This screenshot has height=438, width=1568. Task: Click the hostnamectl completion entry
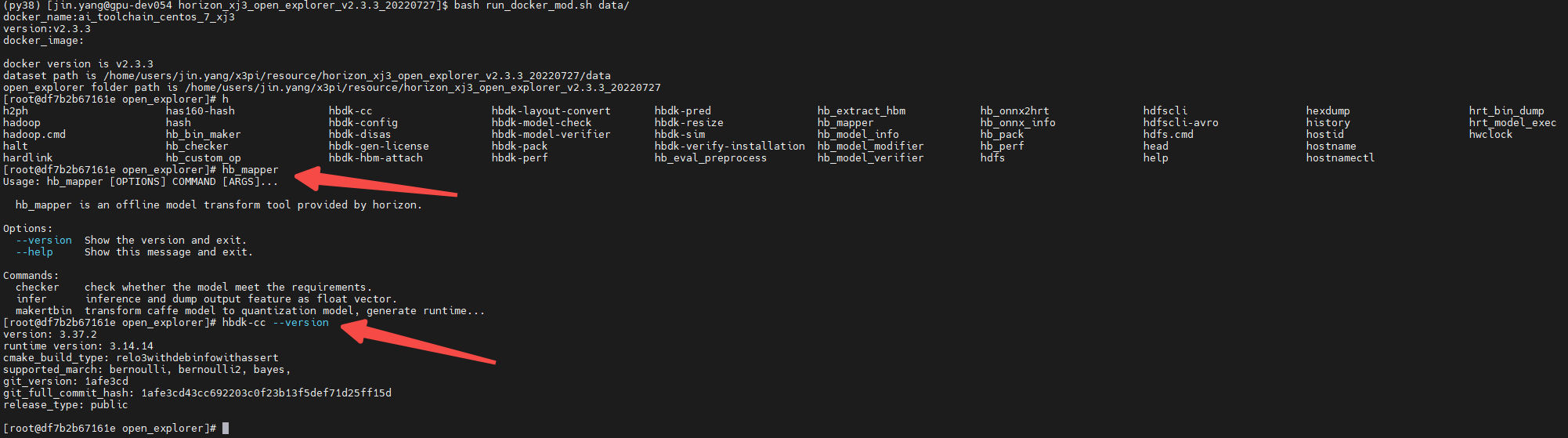(x=1341, y=158)
